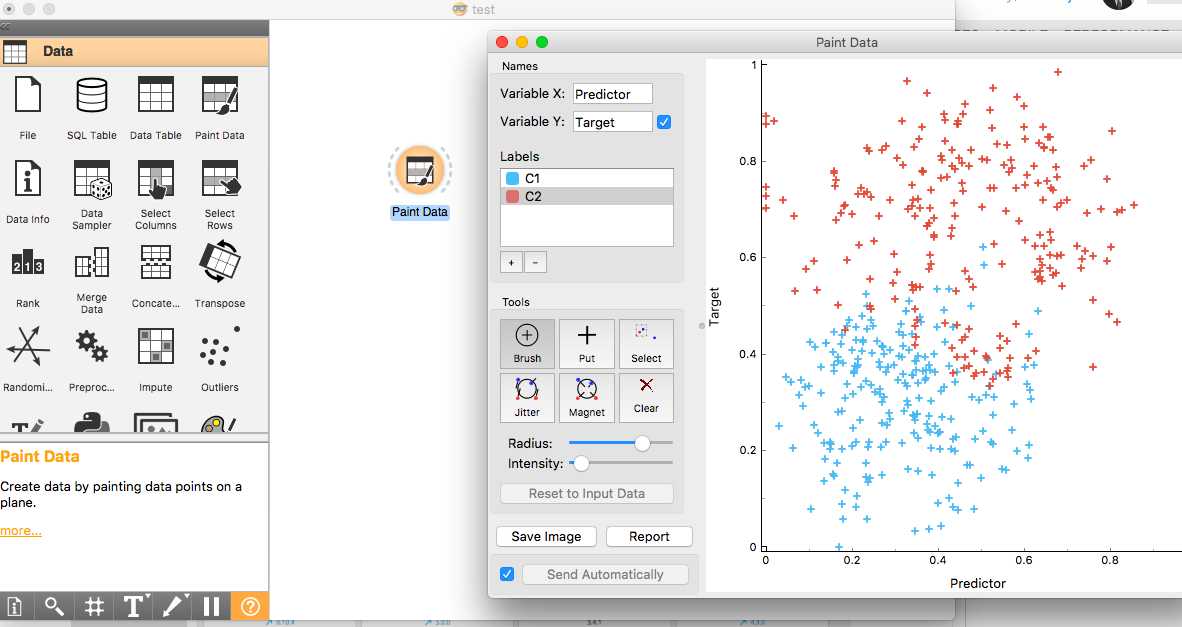Add the Impute widget
1182x627 pixels.
(155, 359)
